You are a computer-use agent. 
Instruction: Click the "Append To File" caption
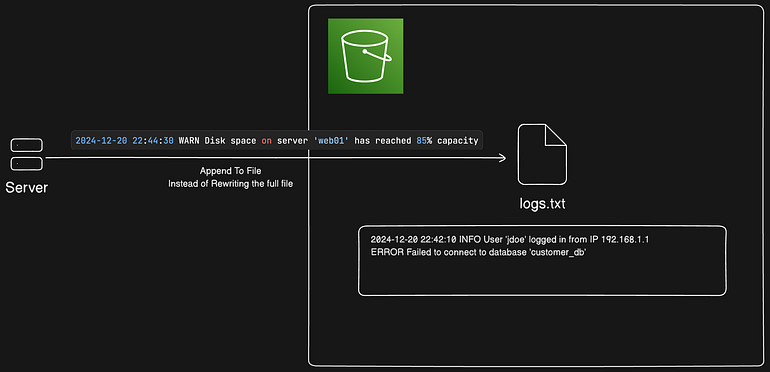coord(230,171)
